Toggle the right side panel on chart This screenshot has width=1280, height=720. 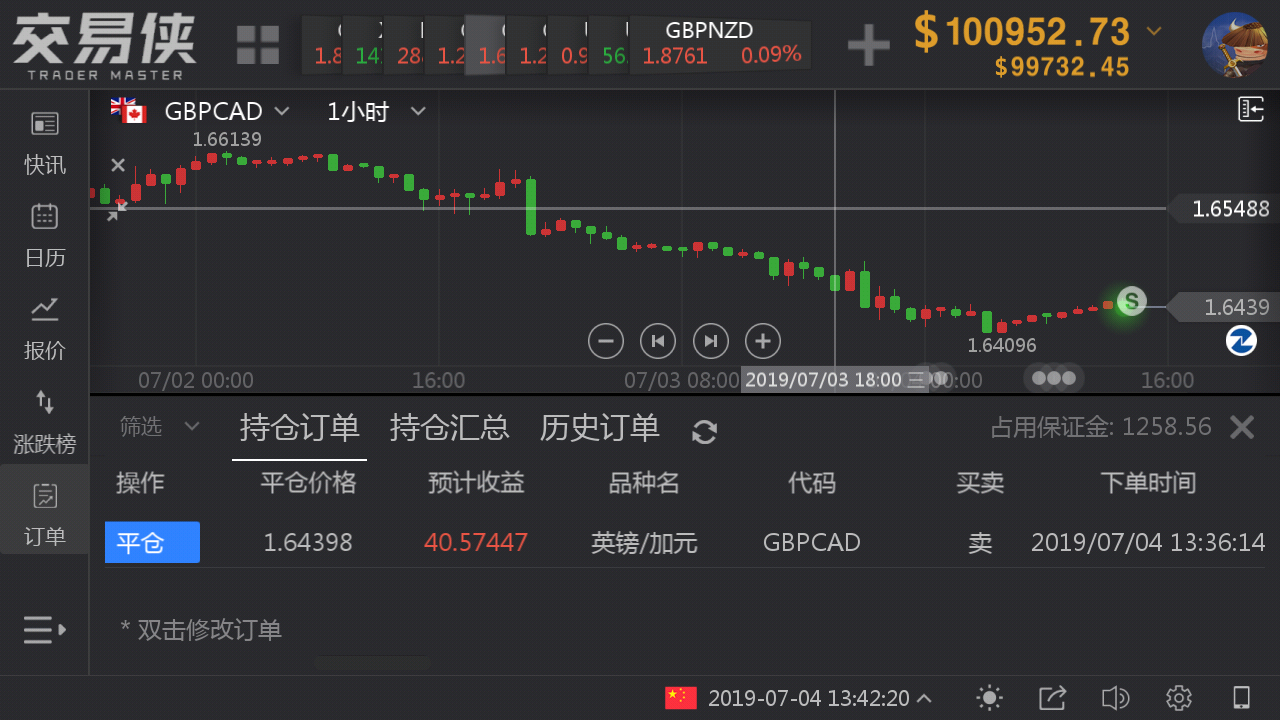(x=1251, y=109)
